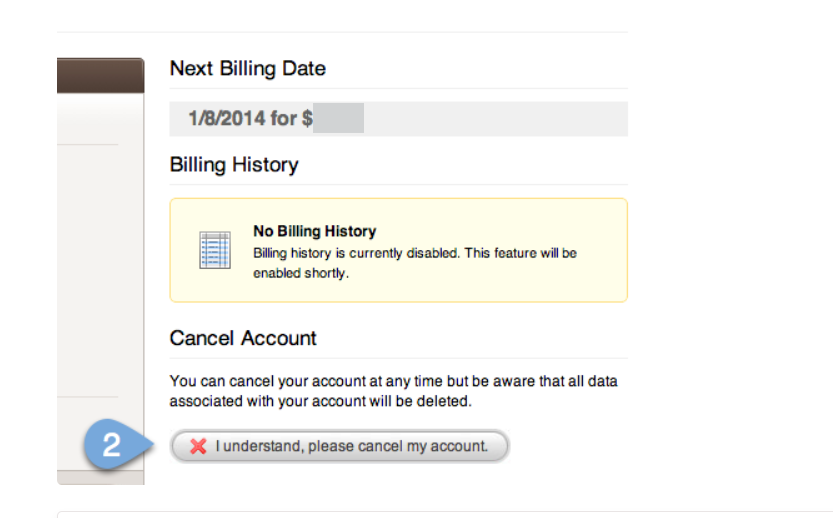The width and height of the screenshot is (833, 518).
Task: Click the bordered panel edge at page bottom
Action: [x=440, y=513]
